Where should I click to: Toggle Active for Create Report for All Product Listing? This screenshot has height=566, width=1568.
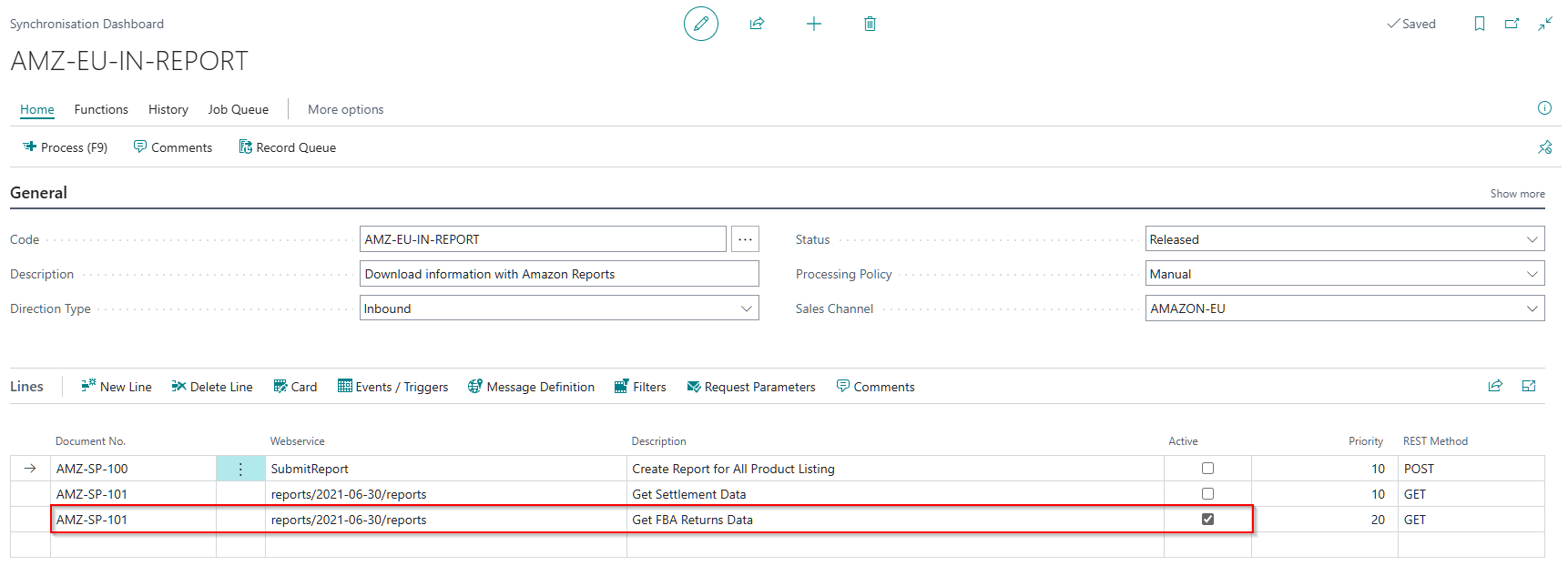click(1207, 469)
